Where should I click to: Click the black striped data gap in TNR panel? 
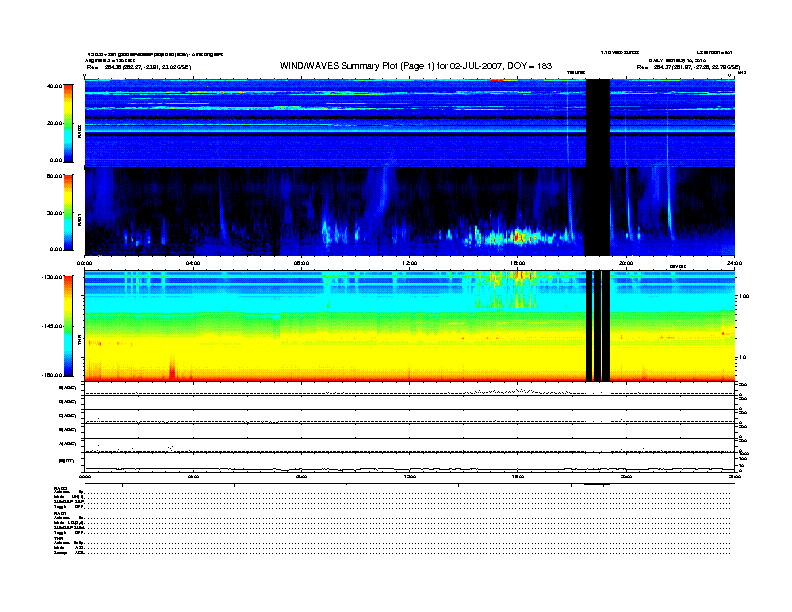click(x=598, y=326)
